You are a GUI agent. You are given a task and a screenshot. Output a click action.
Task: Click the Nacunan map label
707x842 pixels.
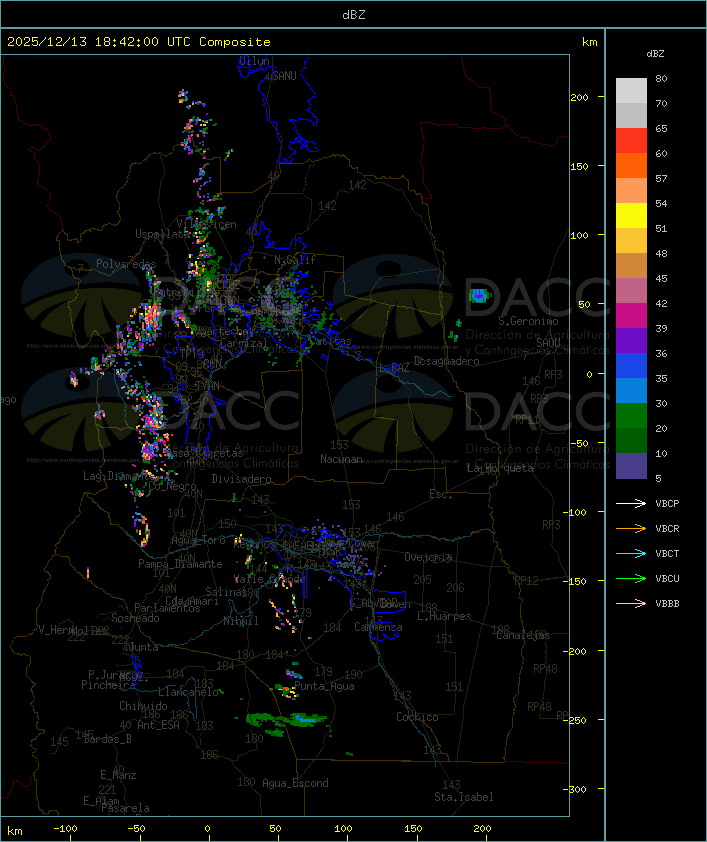tap(341, 459)
